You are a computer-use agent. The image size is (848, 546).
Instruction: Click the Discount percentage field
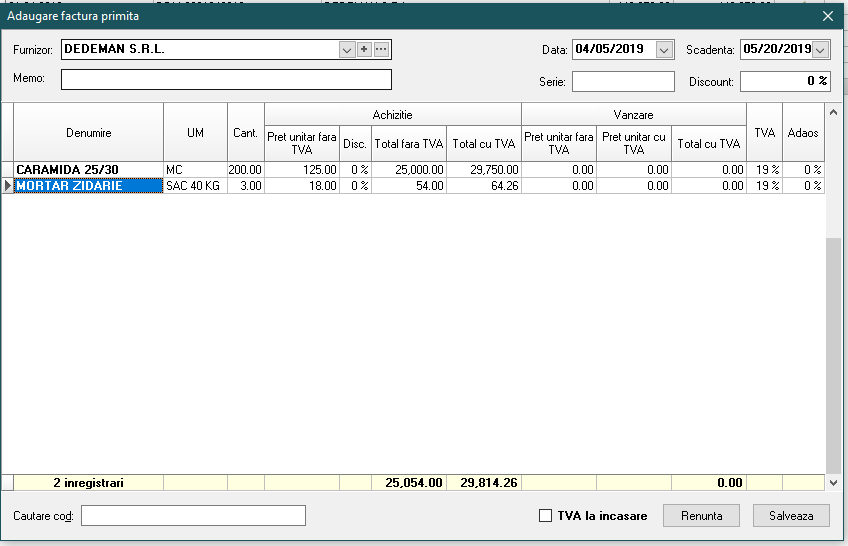pyautogui.click(x=784, y=82)
